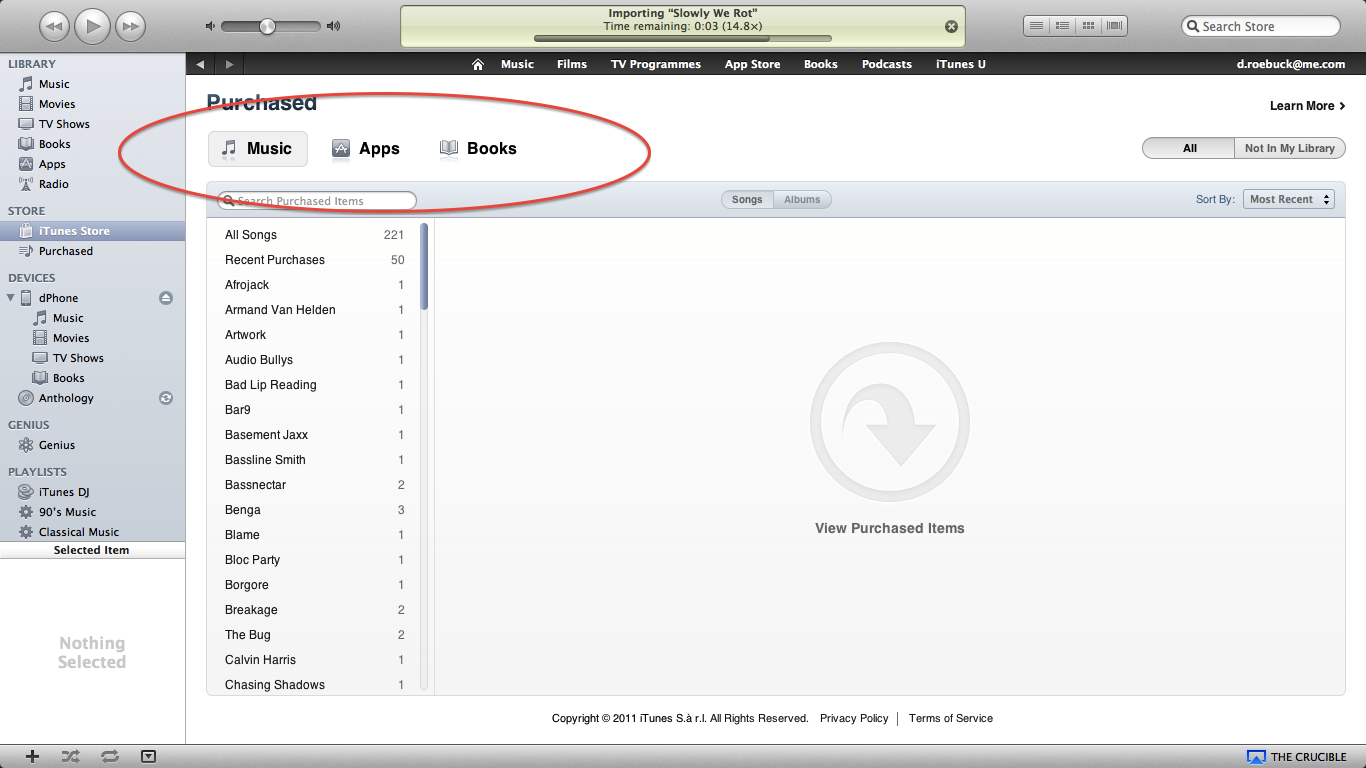Cancel the import with the X icon

pyautogui.click(x=951, y=27)
